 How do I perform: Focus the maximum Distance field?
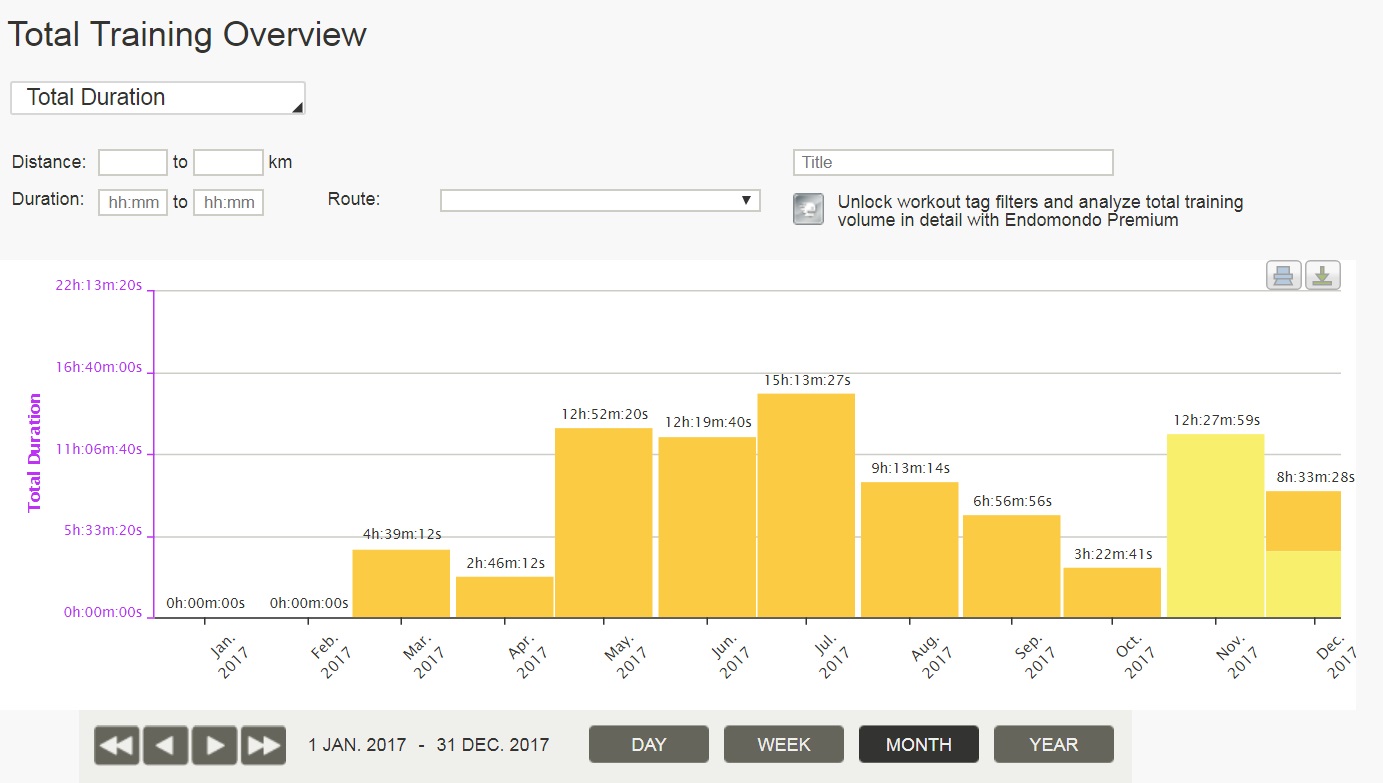[228, 162]
